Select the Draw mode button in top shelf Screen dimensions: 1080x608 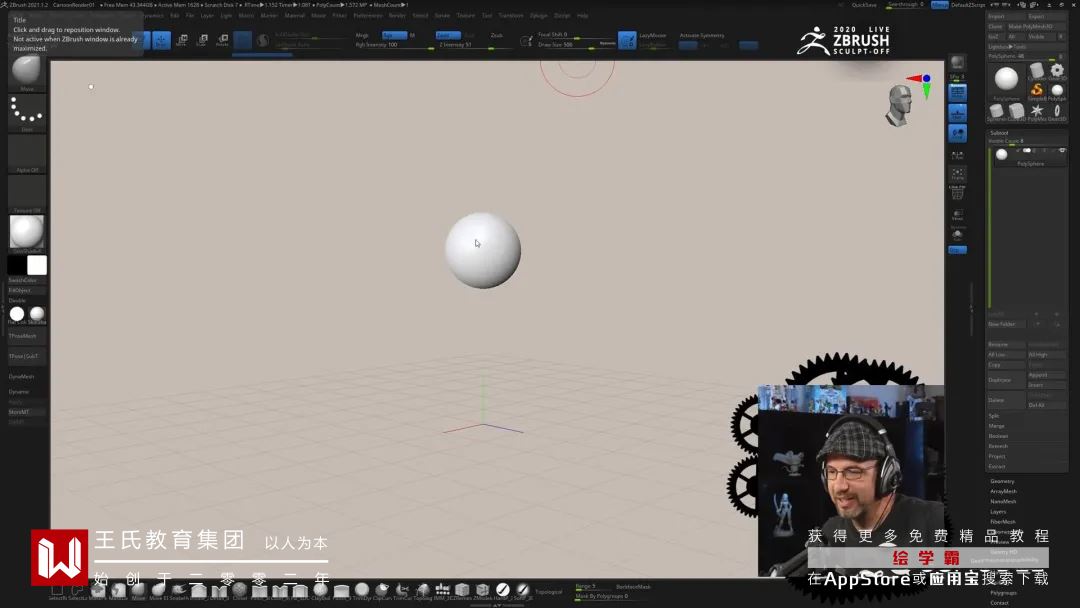coord(161,41)
